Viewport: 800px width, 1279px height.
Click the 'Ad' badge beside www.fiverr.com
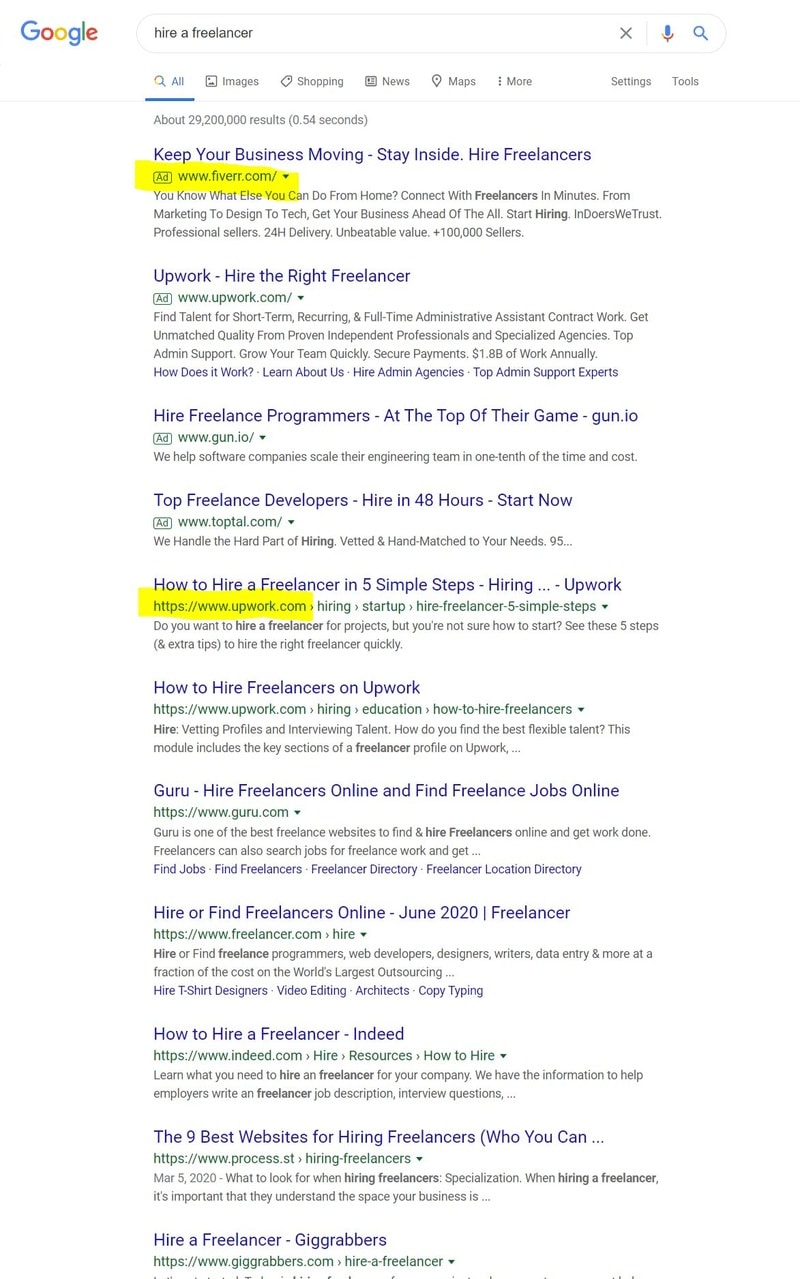coord(163,177)
